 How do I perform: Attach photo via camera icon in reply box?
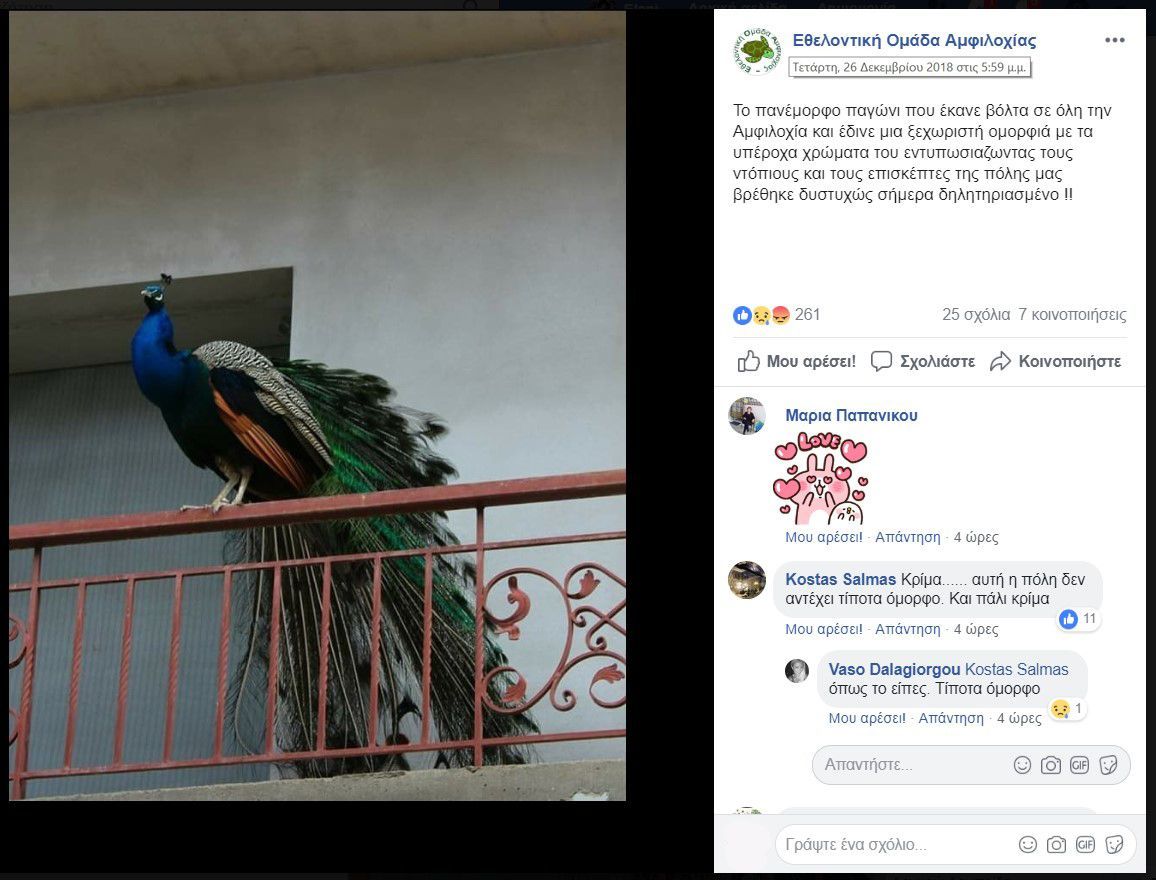pyautogui.click(x=1051, y=765)
